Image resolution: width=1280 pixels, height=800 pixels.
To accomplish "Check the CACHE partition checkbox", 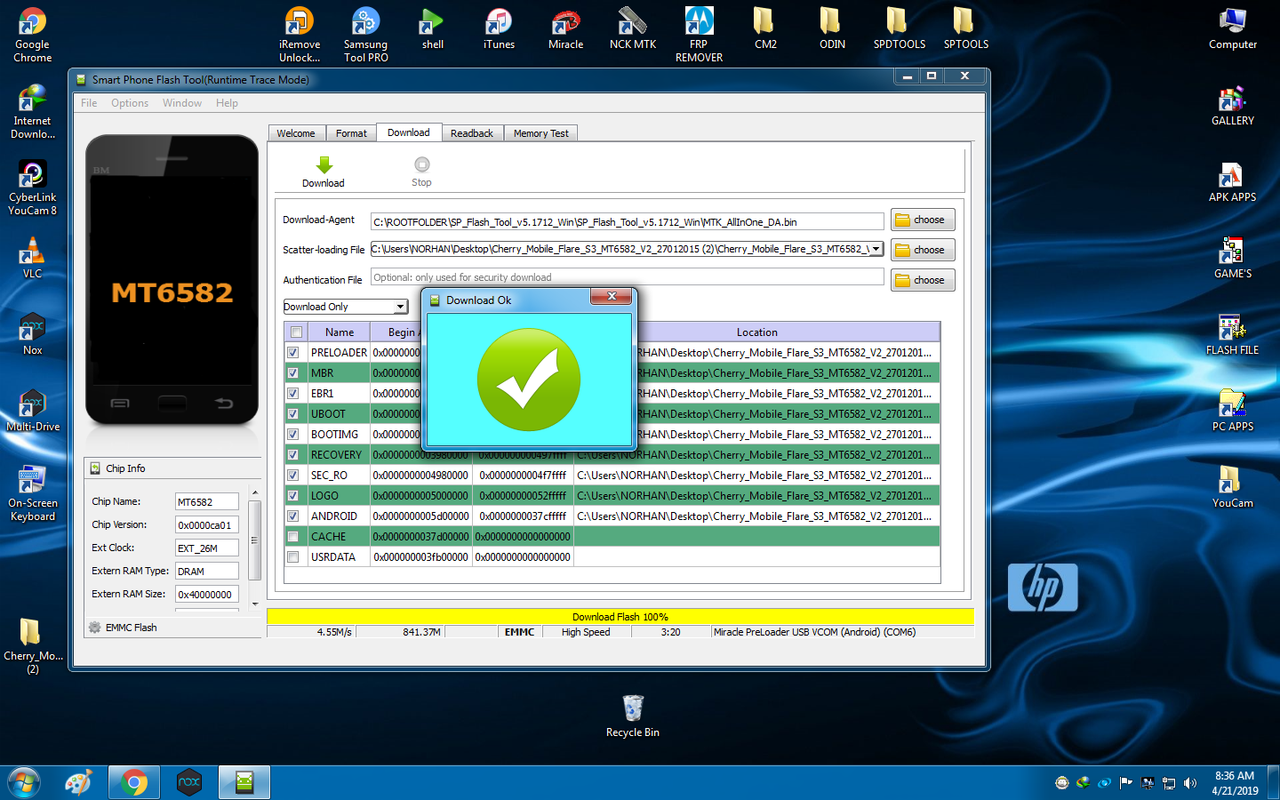I will point(293,536).
